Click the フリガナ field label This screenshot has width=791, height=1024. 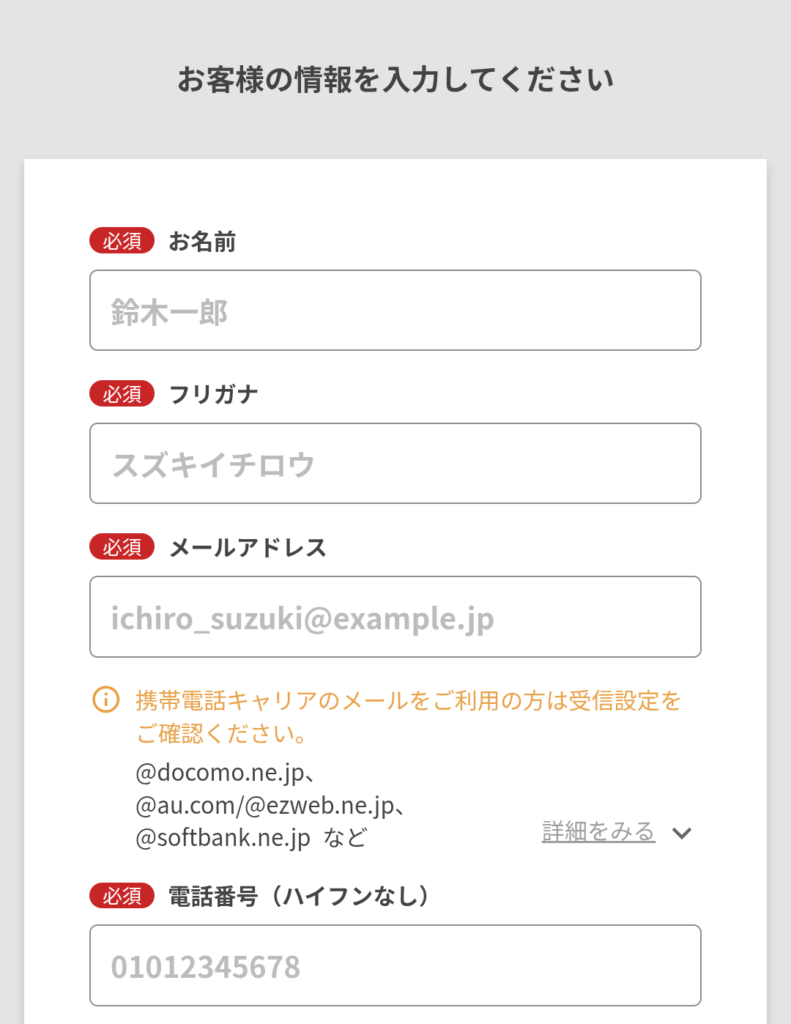(214, 394)
